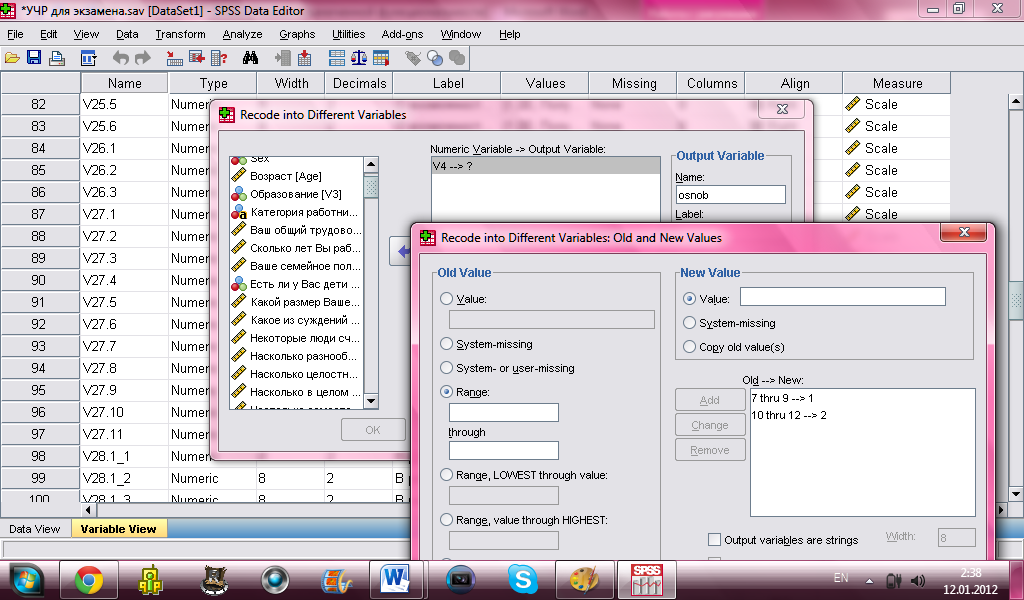Select 'V4 --> ?' in output list
The height and width of the screenshot is (600, 1024).
coord(546,166)
